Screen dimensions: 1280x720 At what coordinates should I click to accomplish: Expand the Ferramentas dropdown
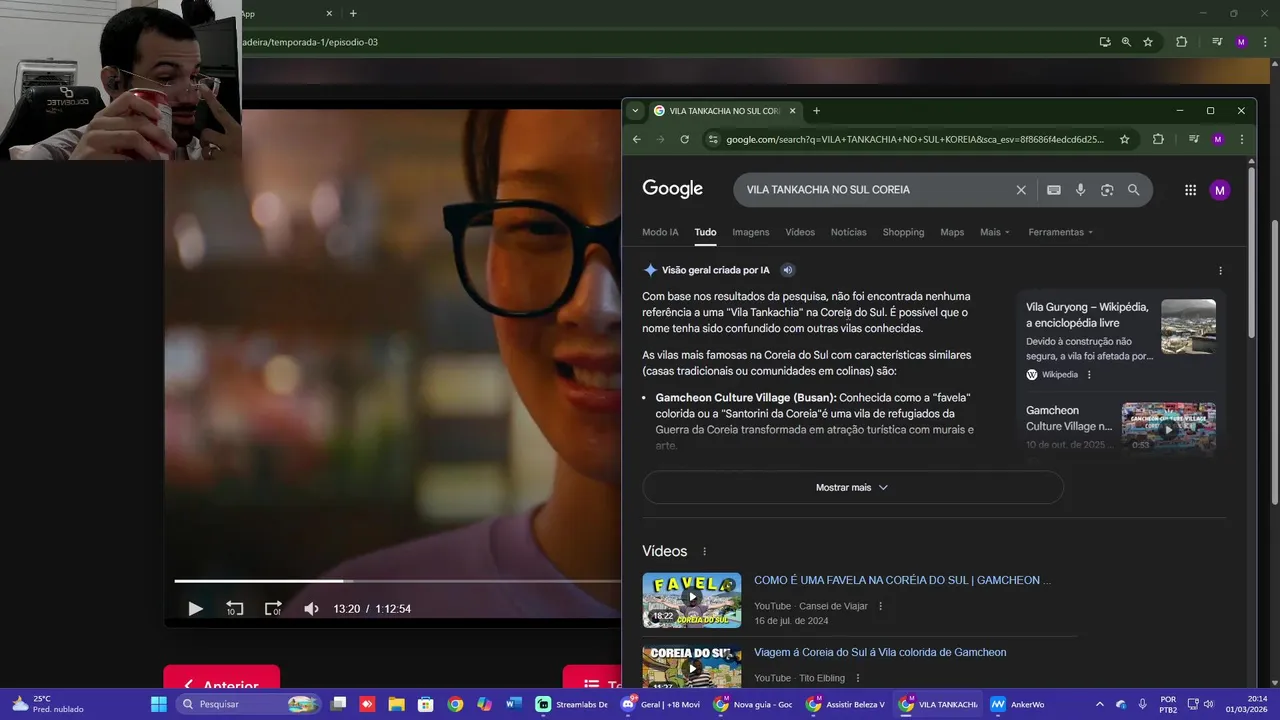pyautogui.click(x=1061, y=232)
